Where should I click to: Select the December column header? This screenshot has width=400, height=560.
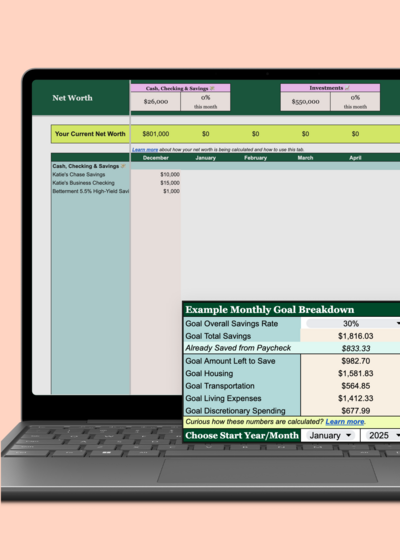click(155, 158)
